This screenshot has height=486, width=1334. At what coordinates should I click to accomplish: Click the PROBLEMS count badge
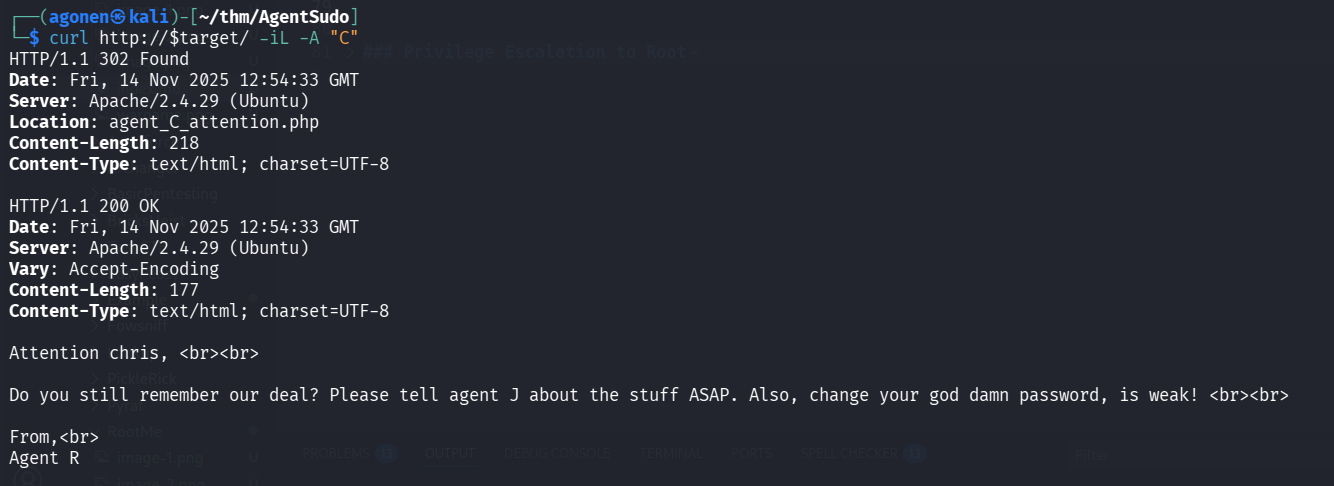387,453
